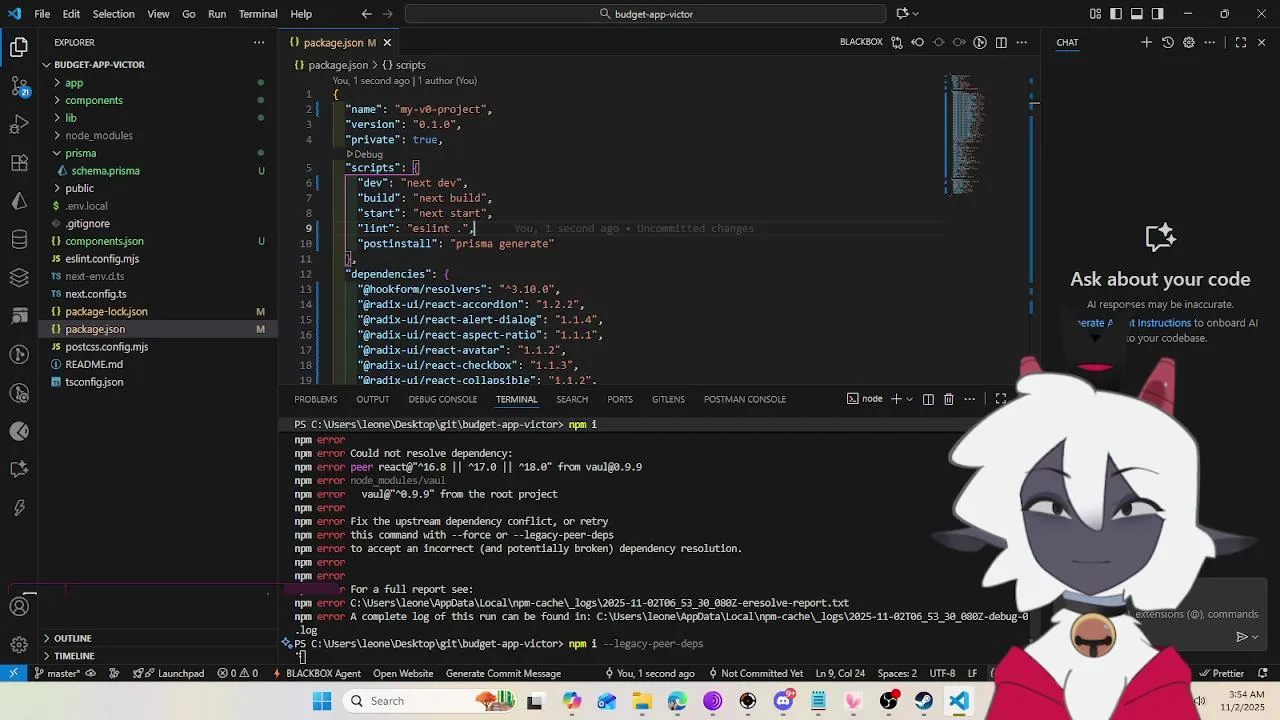The width and height of the screenshot is (1280, 720).
Task: Kill terminal with the trash icon
Action: click(949, 399)
